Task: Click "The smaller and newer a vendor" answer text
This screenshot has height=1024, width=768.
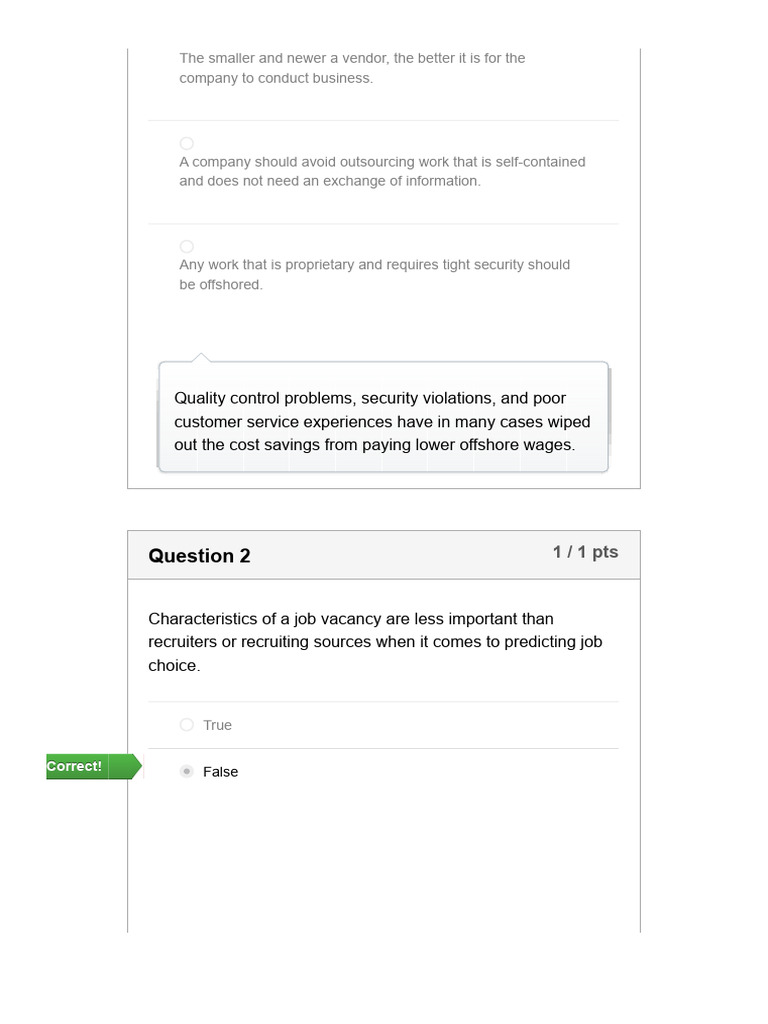Action: pos(352,58)
